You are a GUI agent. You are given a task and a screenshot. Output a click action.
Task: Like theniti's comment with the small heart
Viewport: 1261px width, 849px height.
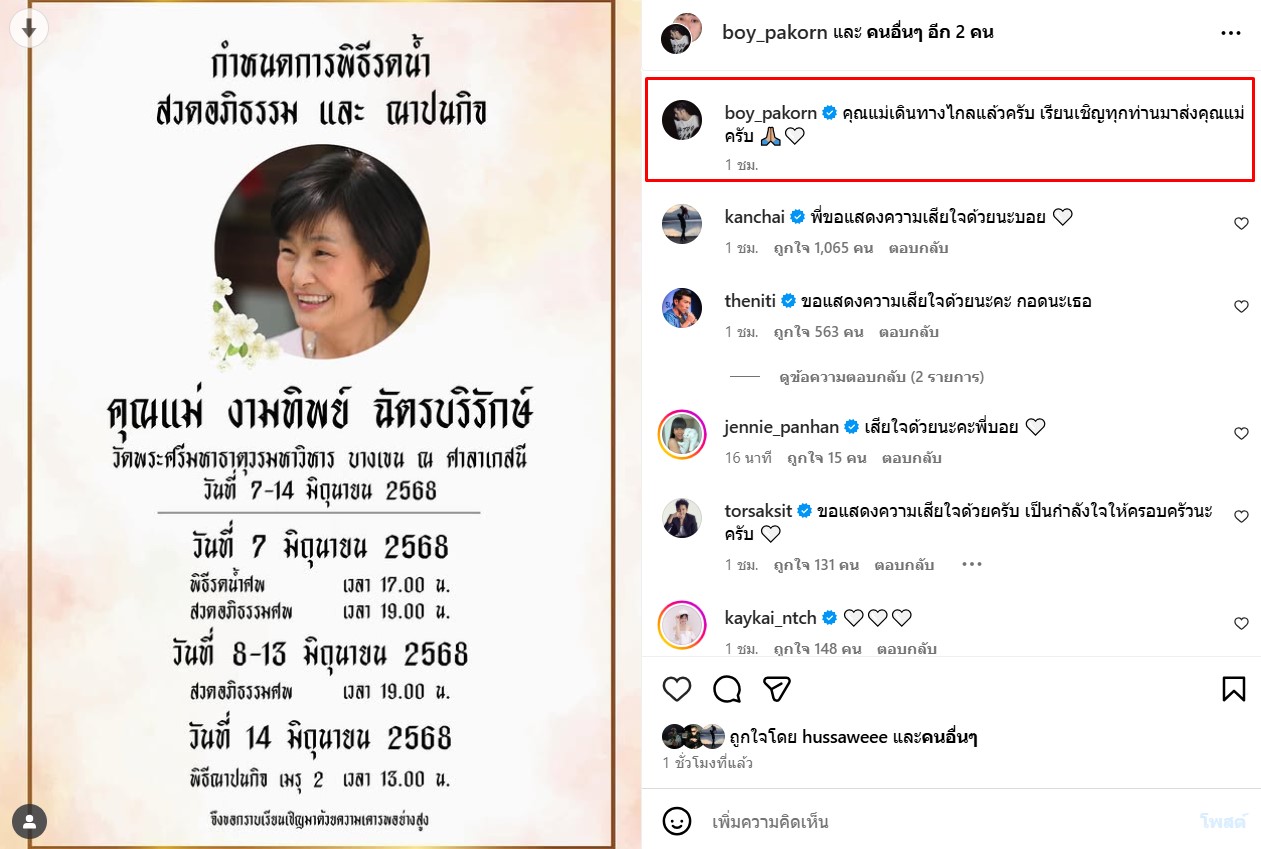1241,307
